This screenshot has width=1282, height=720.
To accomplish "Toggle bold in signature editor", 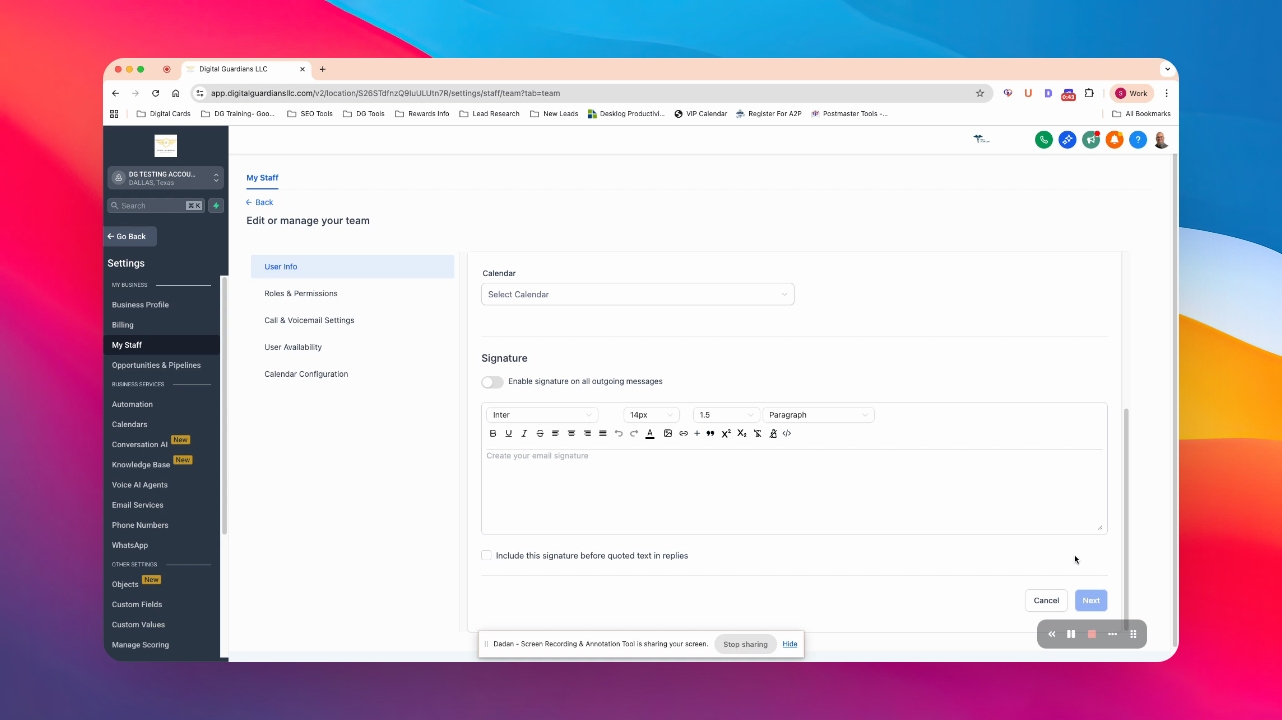I will 493,433.
